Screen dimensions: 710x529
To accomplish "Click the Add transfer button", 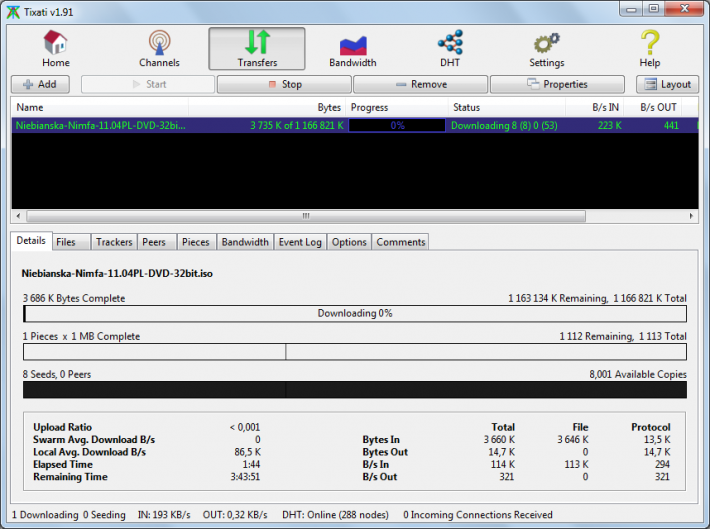I will tap(40, 84).
